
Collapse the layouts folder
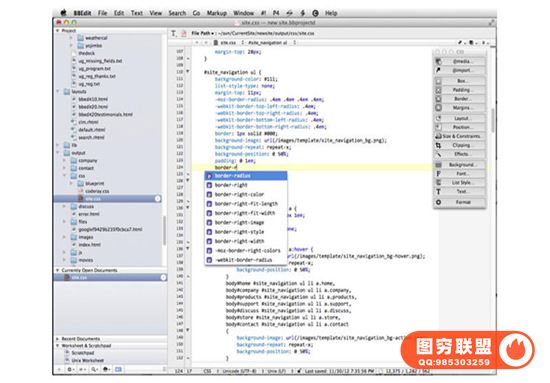coord(58,92)
